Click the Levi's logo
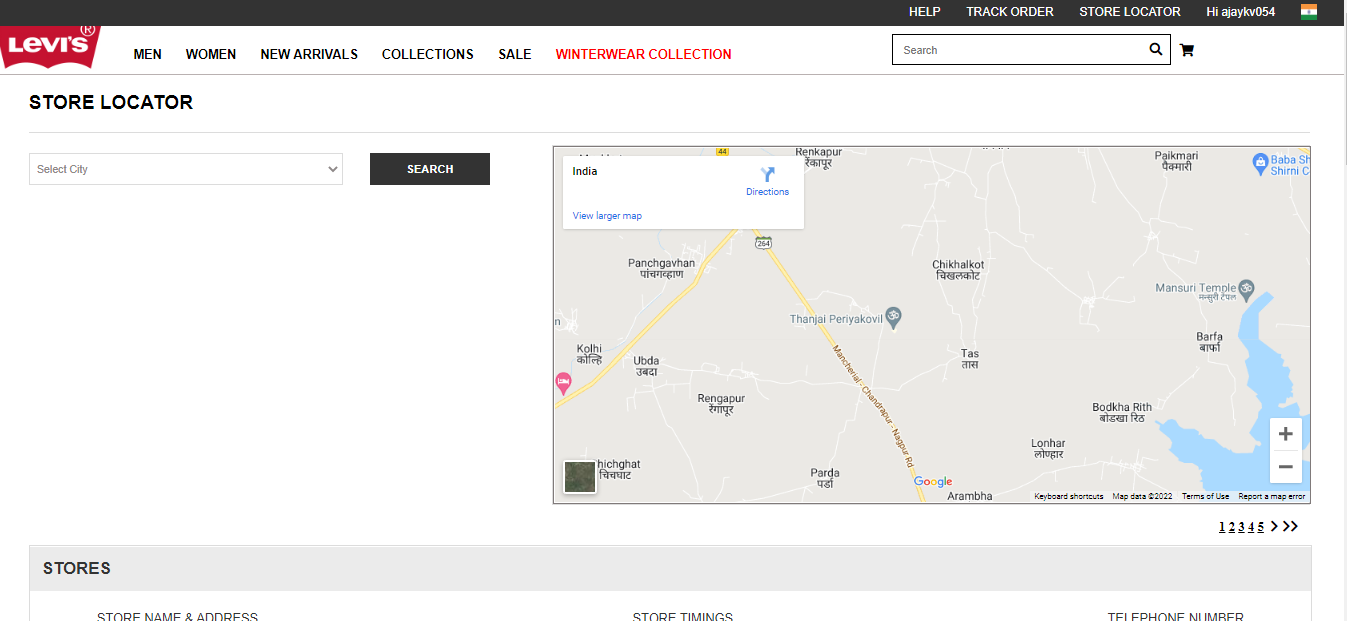 pyautogui.click(x=50, y=47)
